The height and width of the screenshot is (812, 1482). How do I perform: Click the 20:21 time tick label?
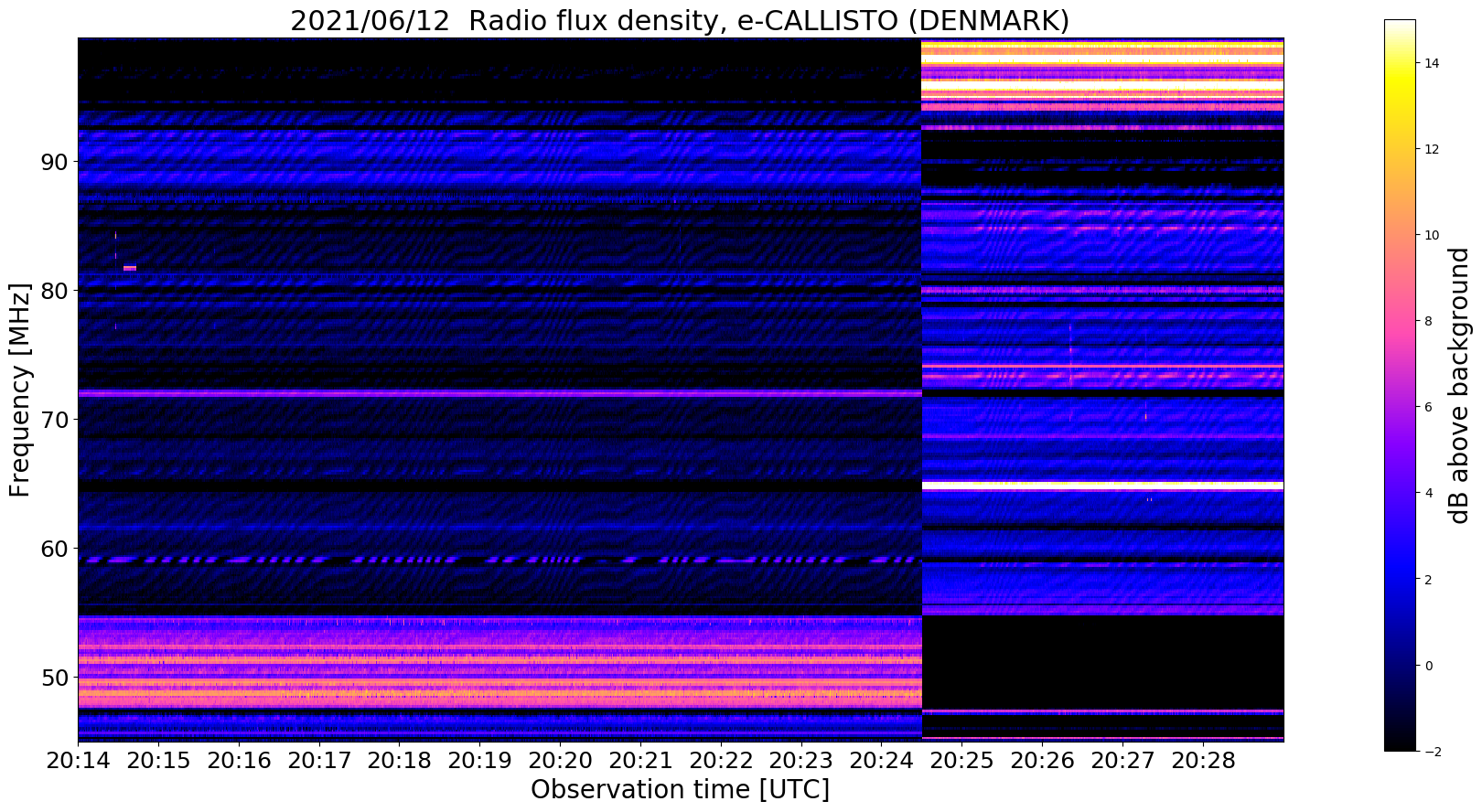[640, 761]
